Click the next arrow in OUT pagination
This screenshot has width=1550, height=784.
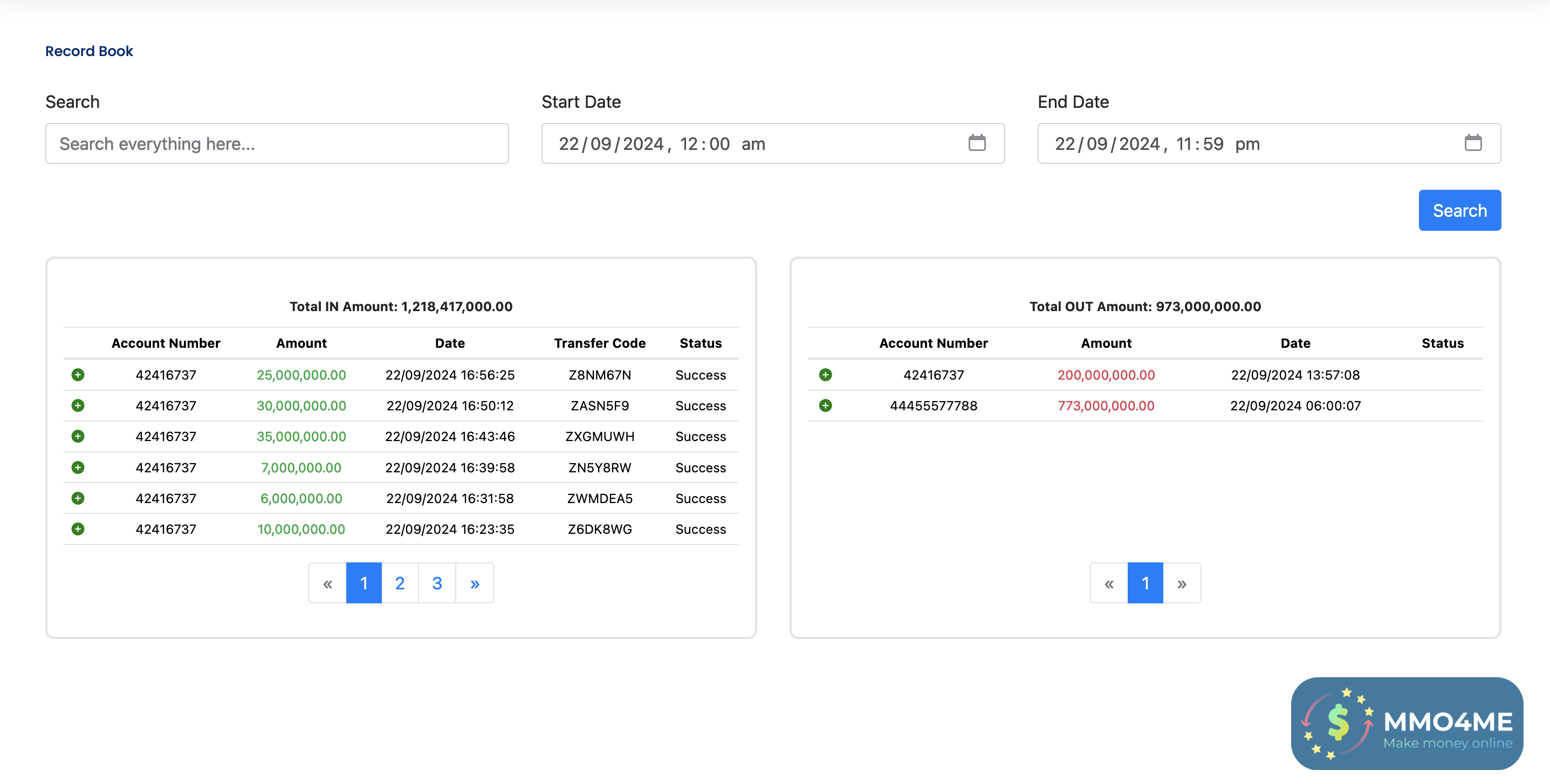click(x=1182, y=583)
